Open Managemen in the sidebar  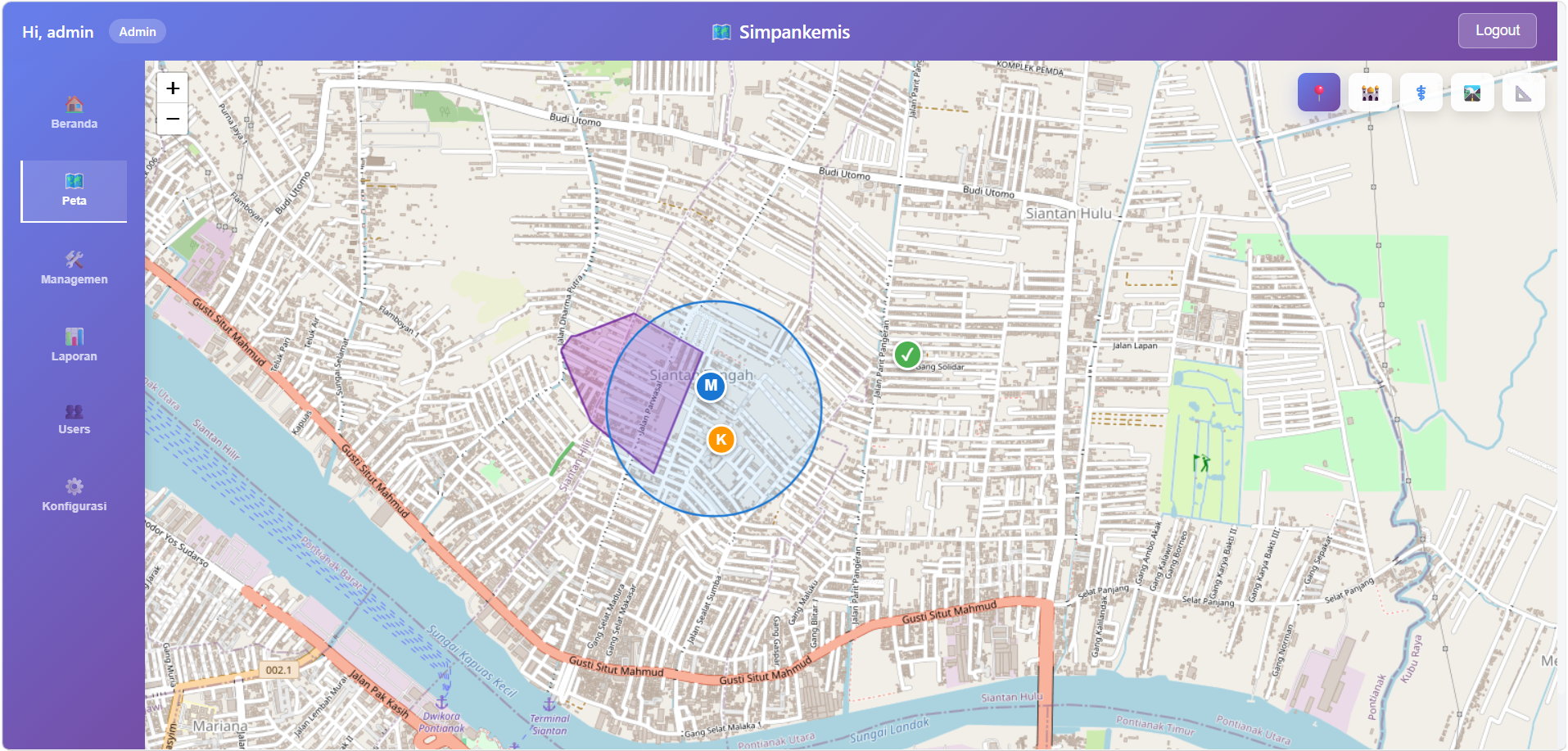(x=75, y=269)
